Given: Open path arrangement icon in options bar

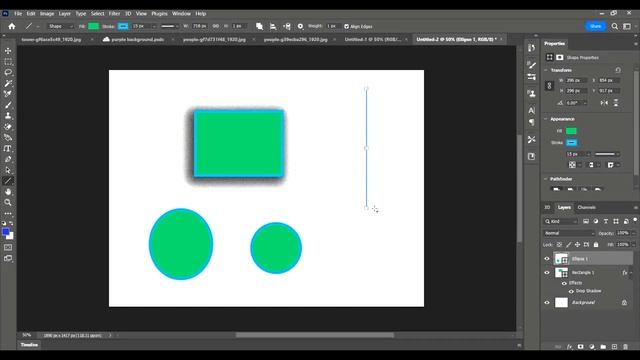Looking at the screenshot, I should [287, 26].
